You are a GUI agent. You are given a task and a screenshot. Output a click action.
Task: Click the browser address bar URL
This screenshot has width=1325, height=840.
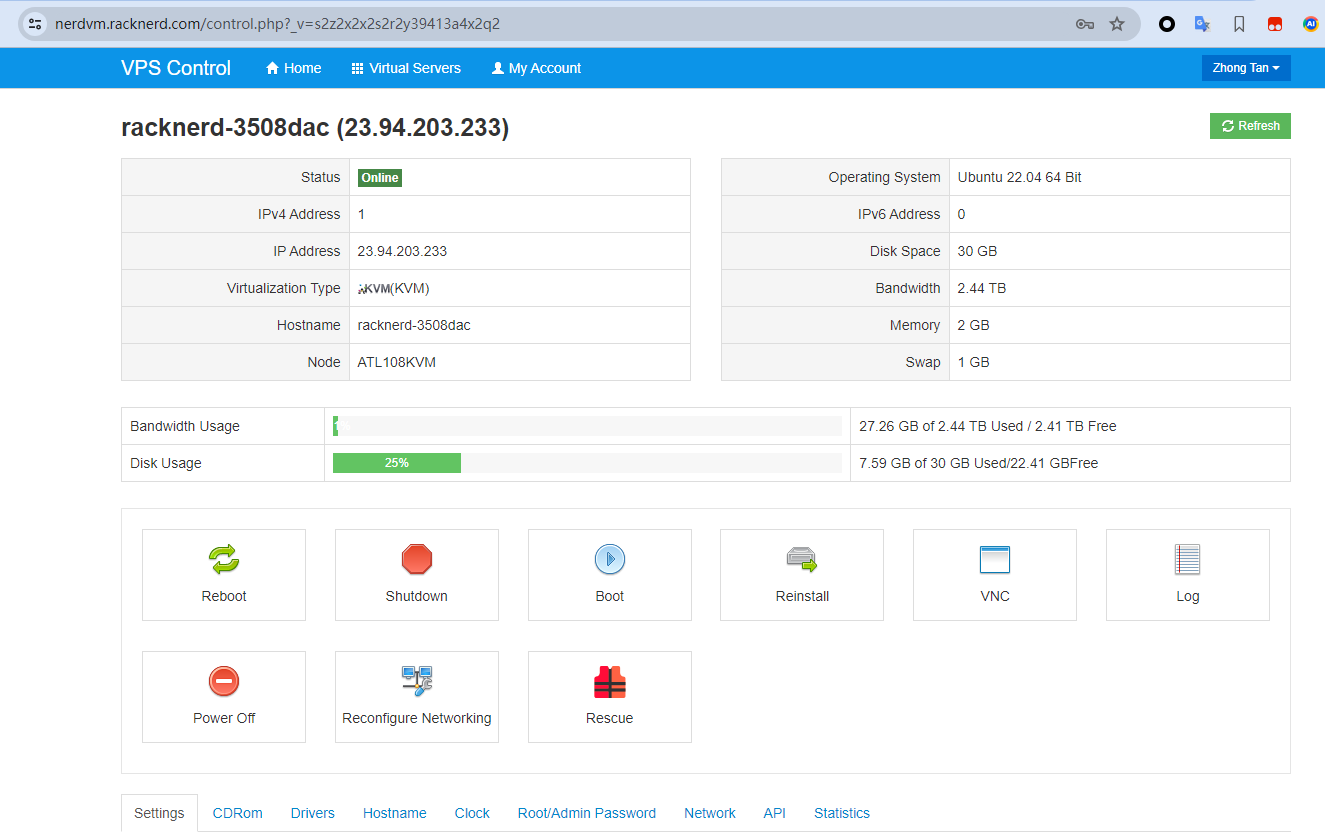(278, 24)
